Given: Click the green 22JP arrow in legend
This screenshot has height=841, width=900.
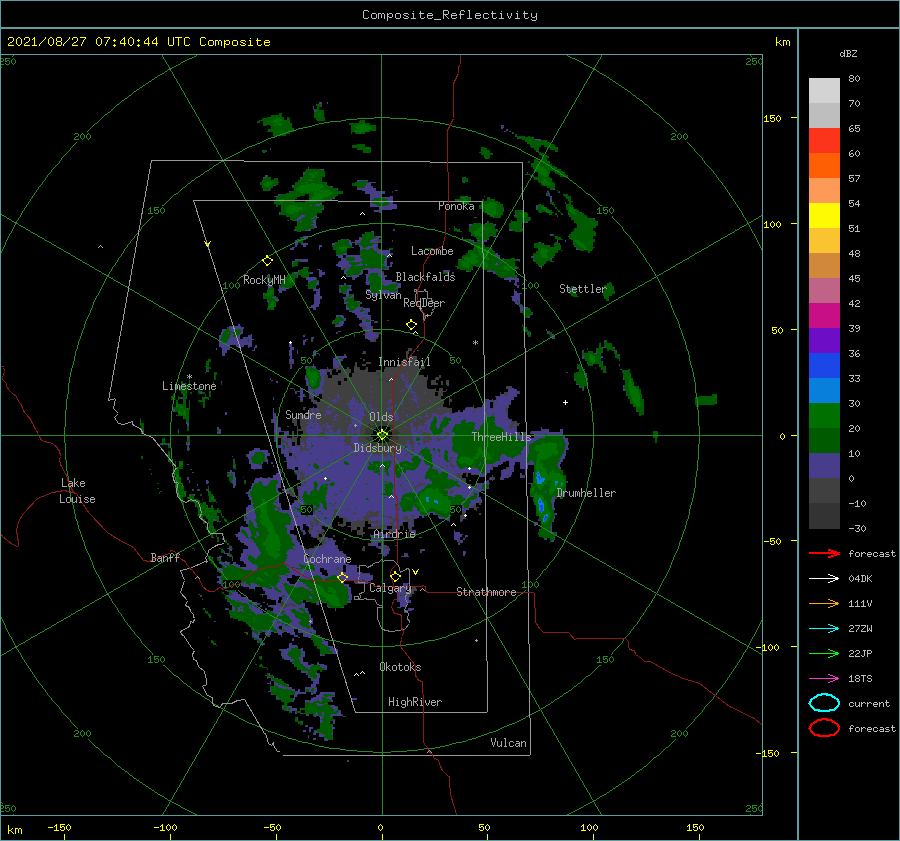Looking at the screenshot, I should [824, 653].
